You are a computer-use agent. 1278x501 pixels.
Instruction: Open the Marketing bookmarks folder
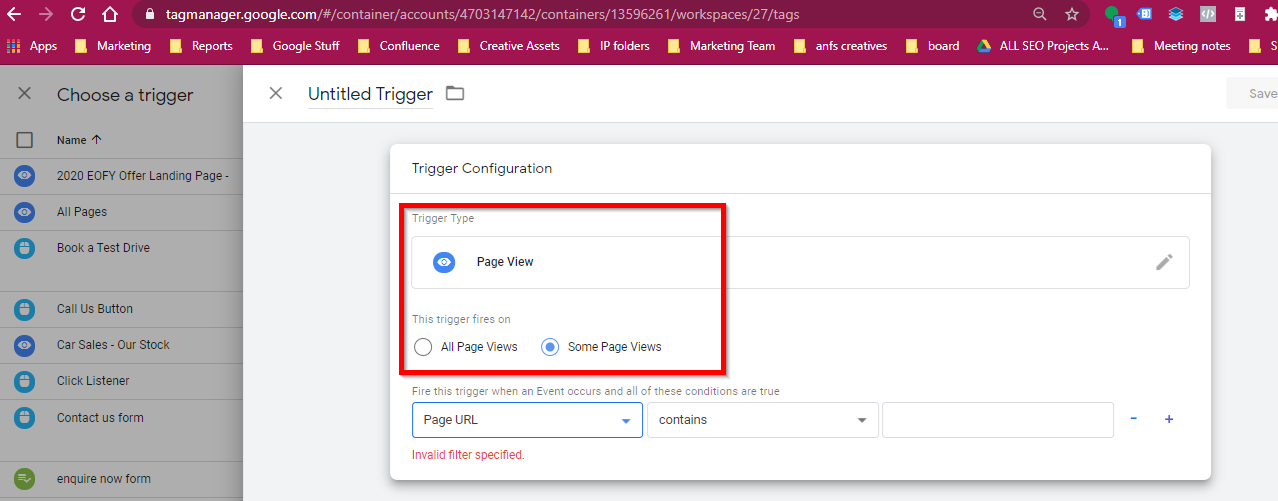pyautogui.click(x=113, y=46)
